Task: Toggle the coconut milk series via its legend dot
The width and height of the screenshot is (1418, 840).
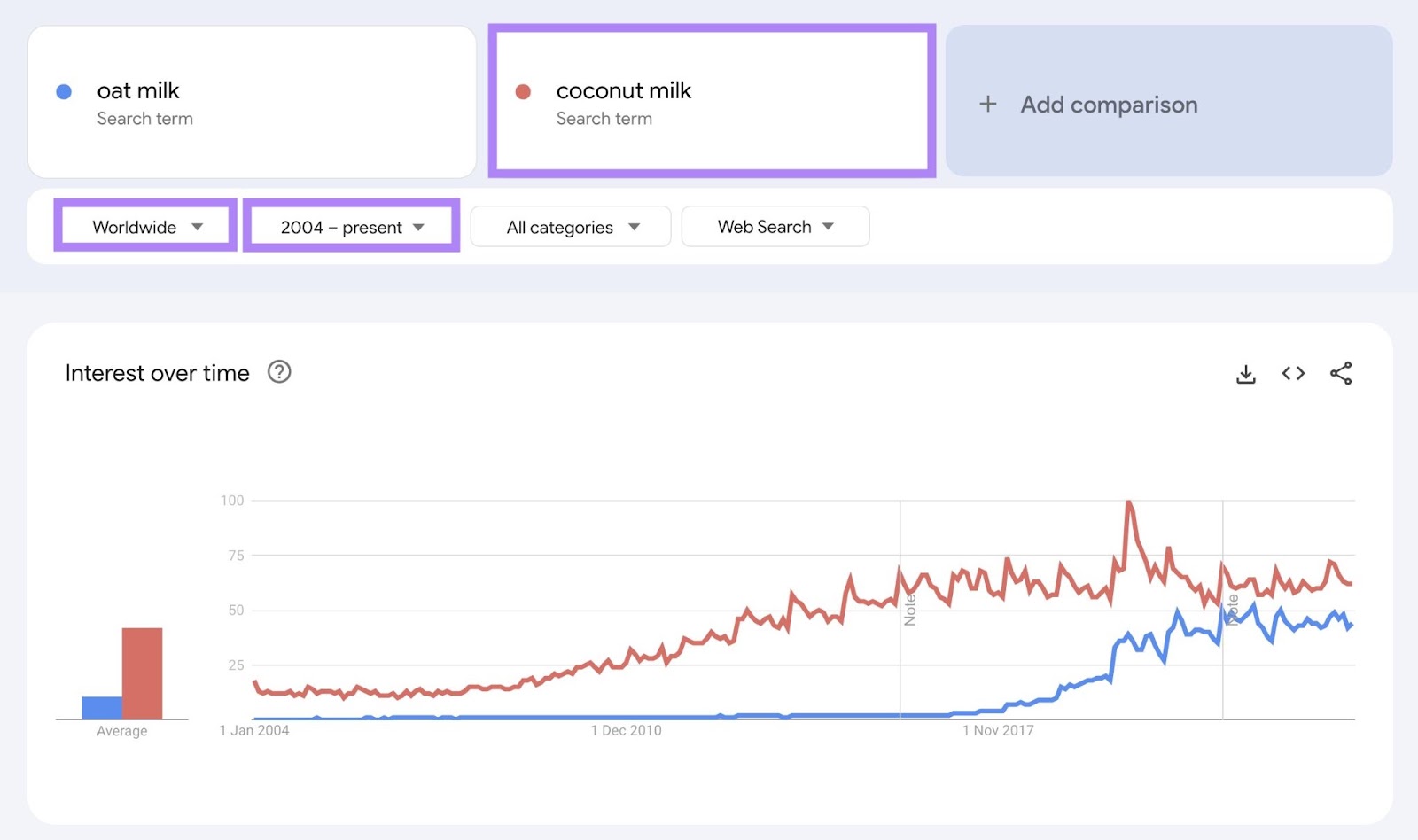Action: [522, 90]
